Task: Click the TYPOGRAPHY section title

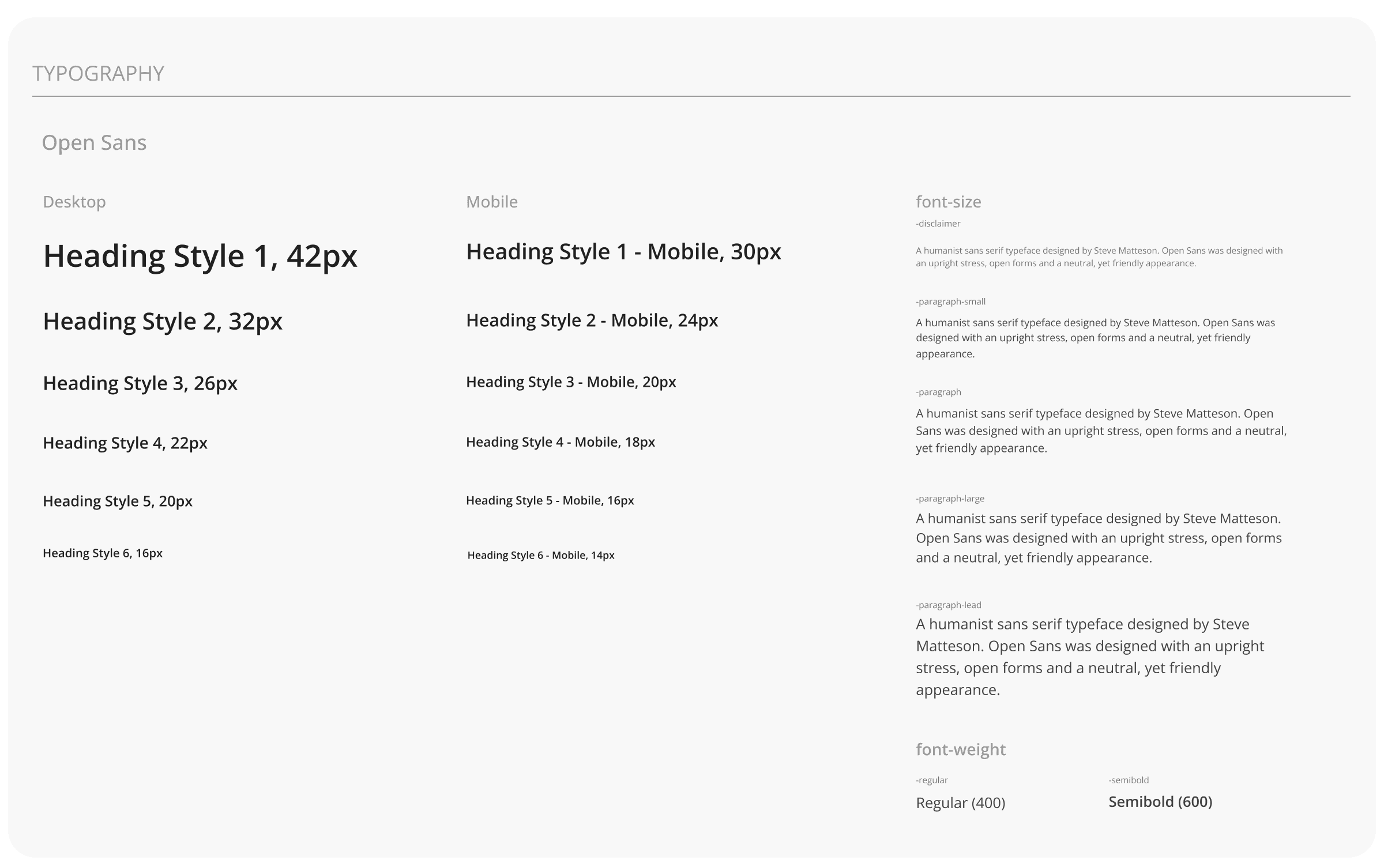Action: tap(99, 74)
